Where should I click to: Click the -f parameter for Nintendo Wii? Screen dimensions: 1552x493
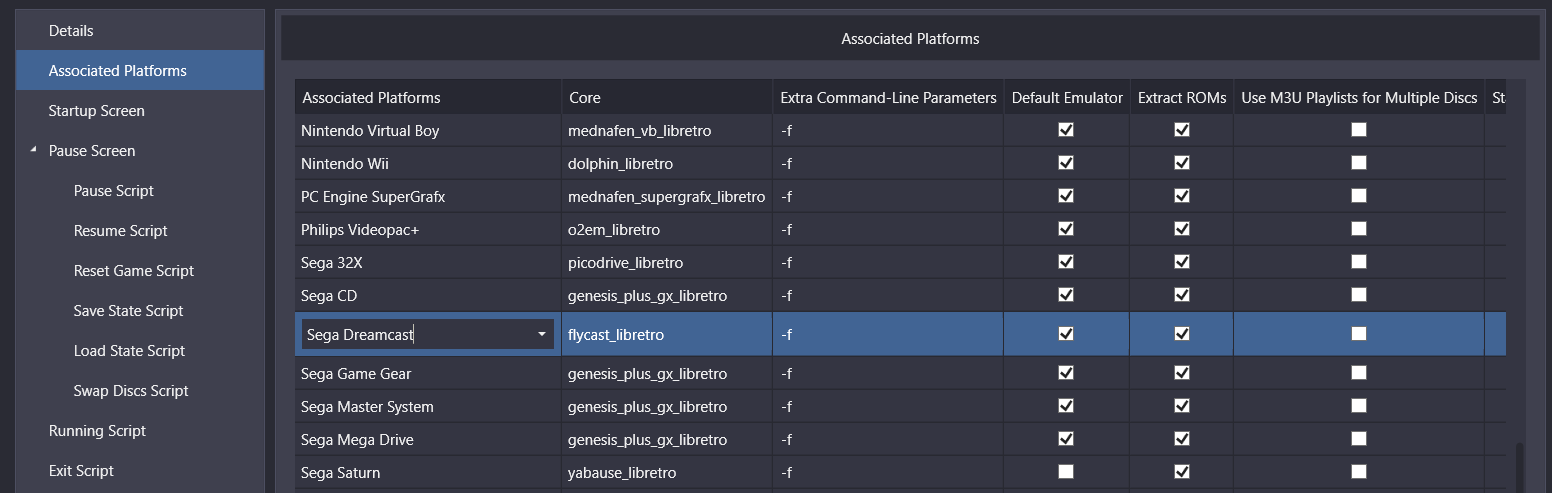tap(889, 163)
